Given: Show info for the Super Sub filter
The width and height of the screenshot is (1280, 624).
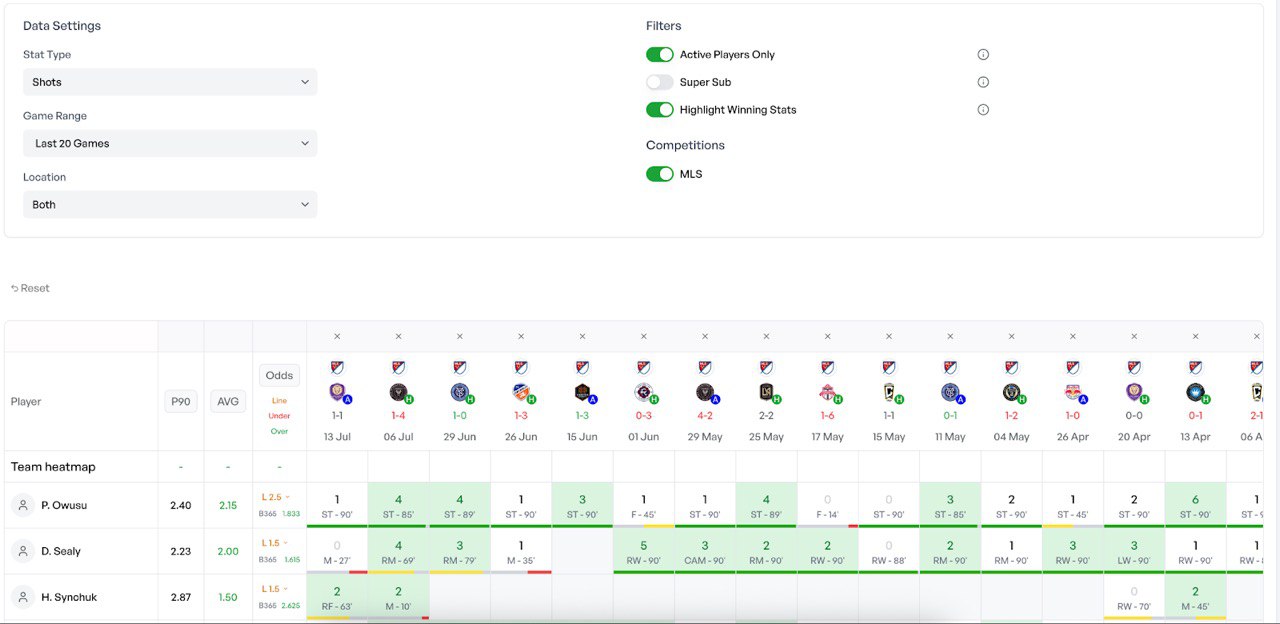Looking at the screenshot, I should pyautogui.click(x=983, y=82).
